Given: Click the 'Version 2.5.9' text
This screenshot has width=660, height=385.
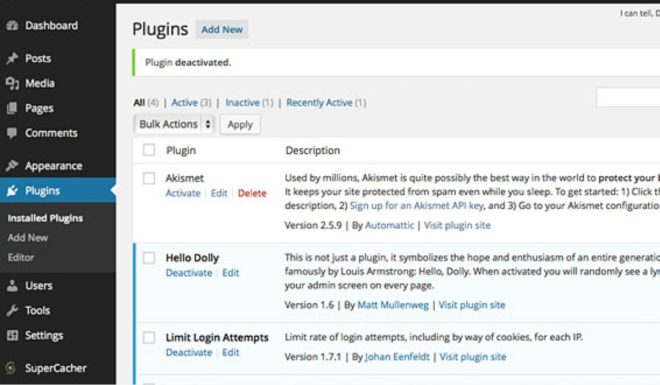Looking at the screenshot, I should point(313,225).
